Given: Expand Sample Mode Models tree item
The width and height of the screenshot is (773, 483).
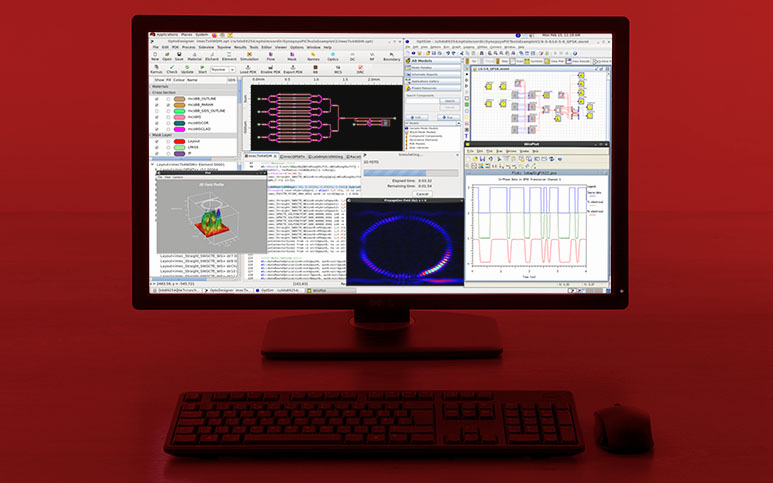Looking at the screenshot, I should [x=408, y=130].
